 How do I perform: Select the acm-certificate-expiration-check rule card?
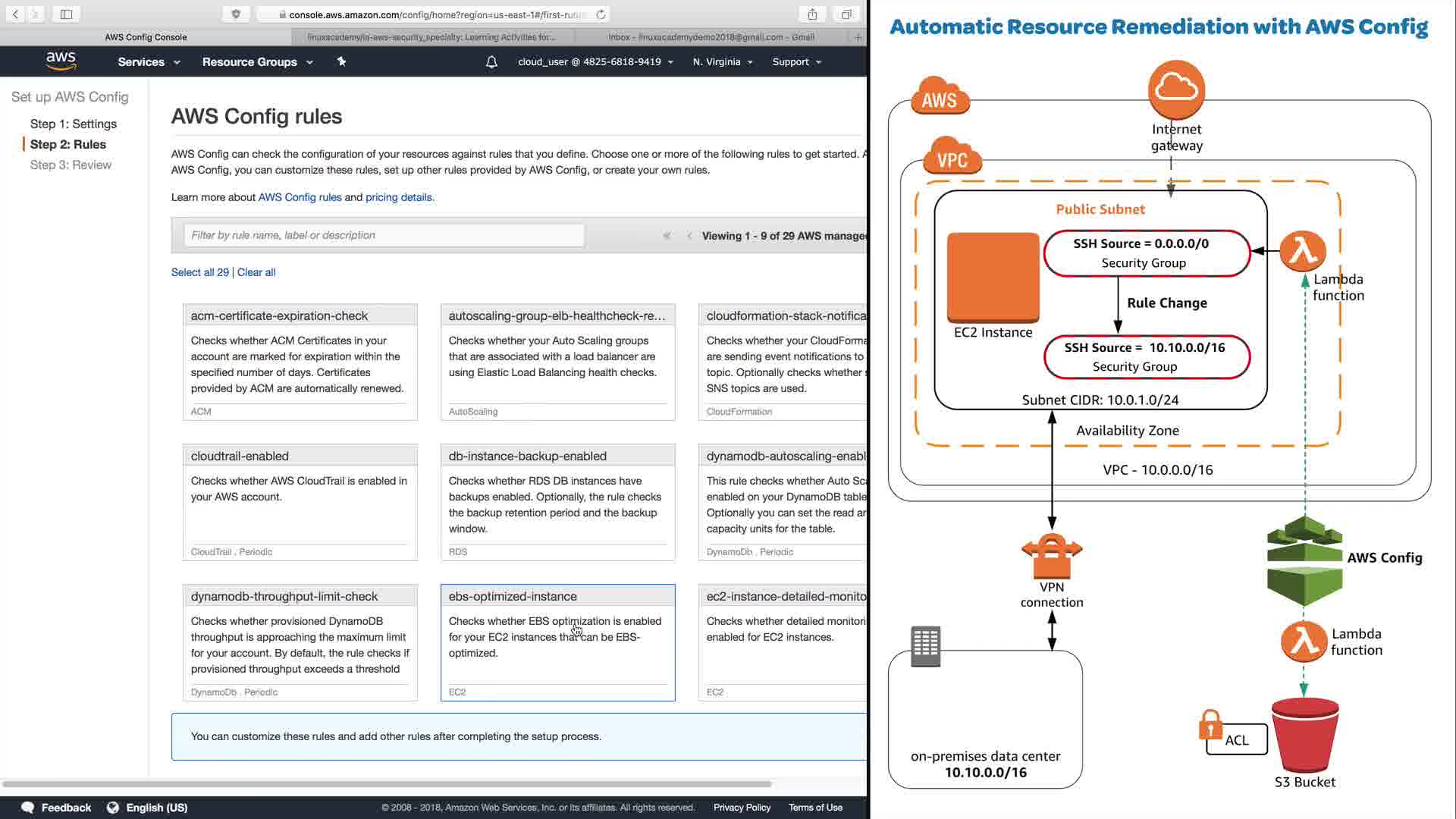pos(300,362)
